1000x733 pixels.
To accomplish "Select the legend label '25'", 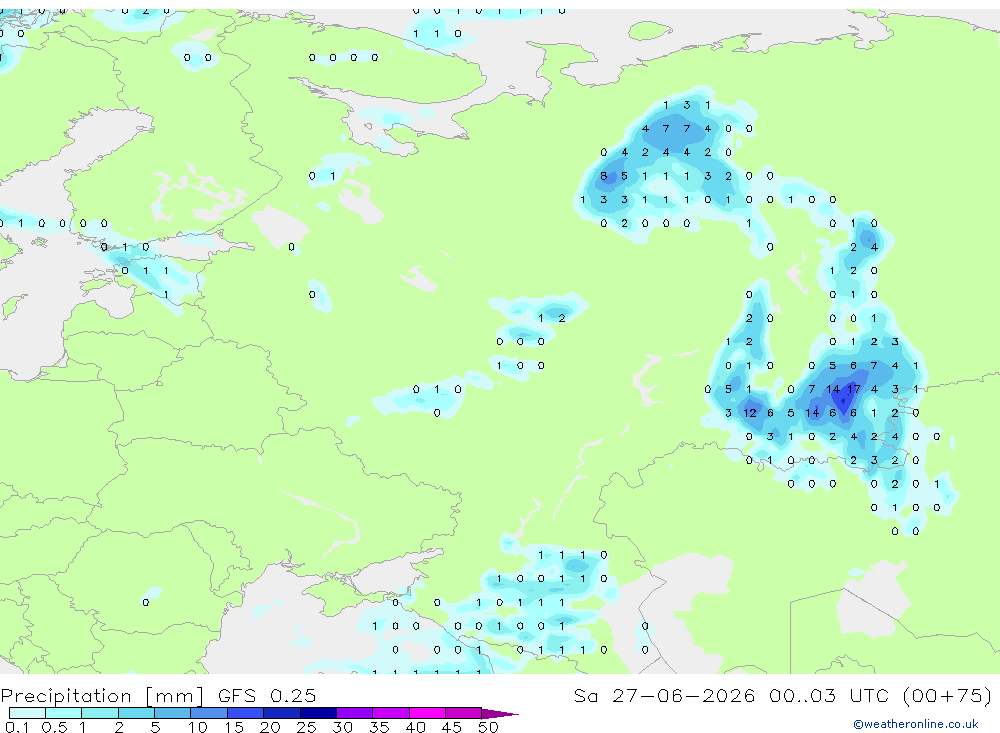I will 306,727.
